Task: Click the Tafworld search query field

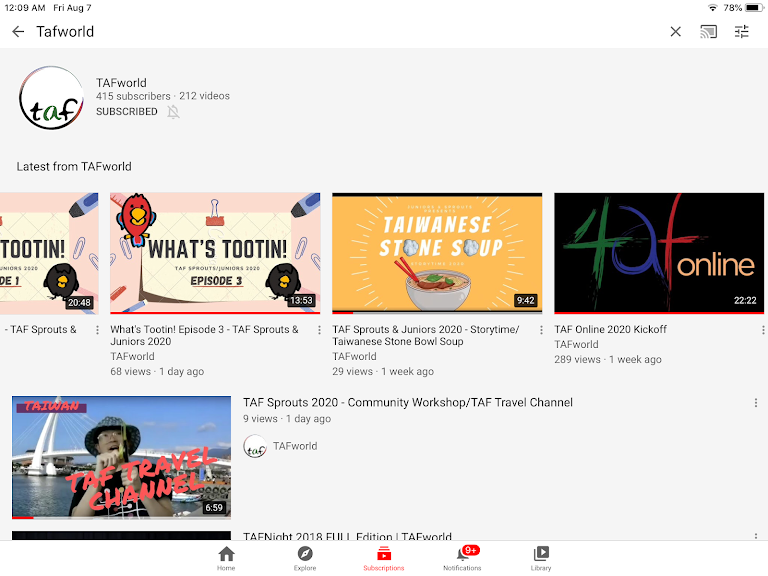Action: pos(65,32)
